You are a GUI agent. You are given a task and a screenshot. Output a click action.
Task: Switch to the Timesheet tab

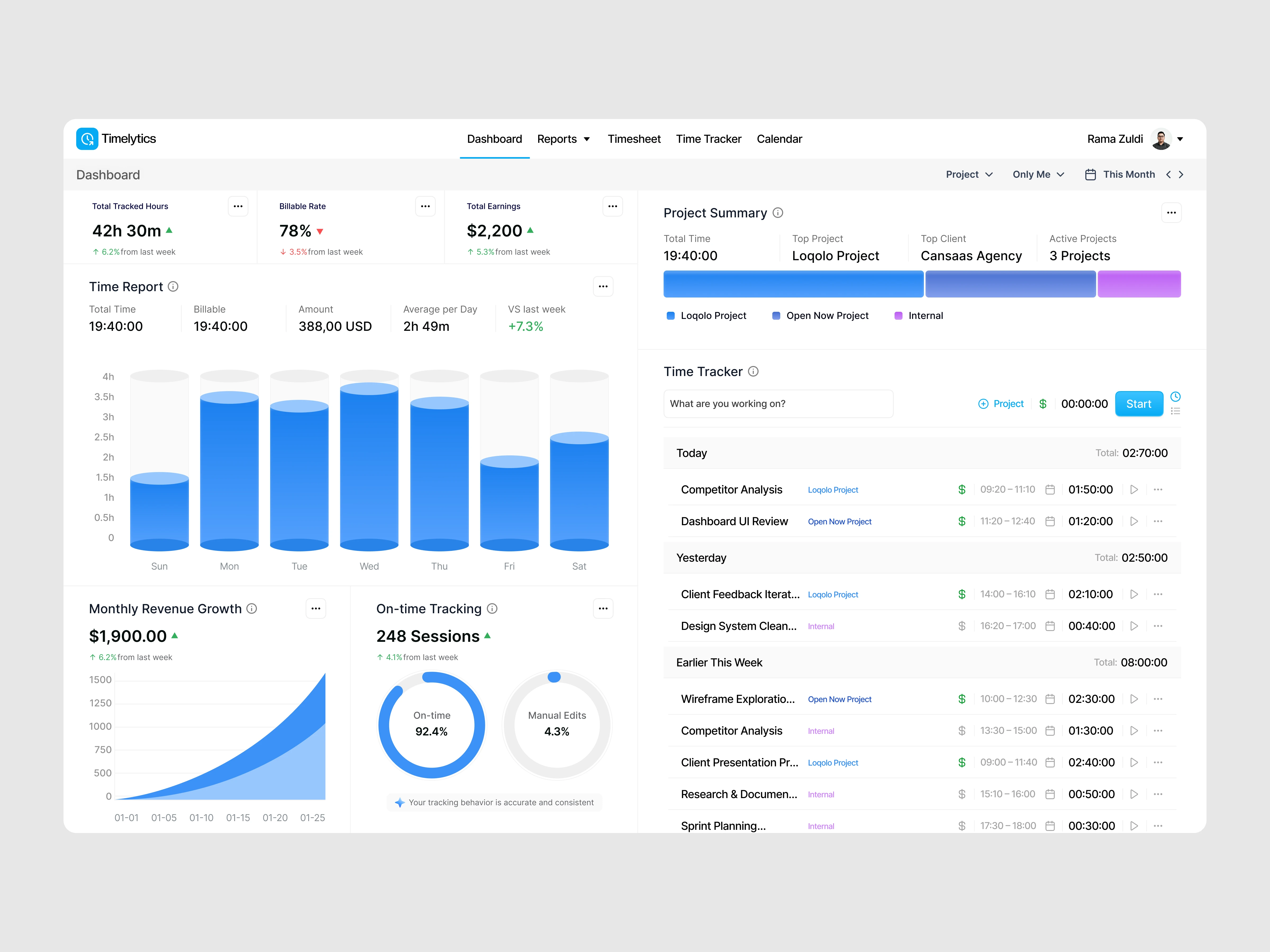tap(634, 139)
